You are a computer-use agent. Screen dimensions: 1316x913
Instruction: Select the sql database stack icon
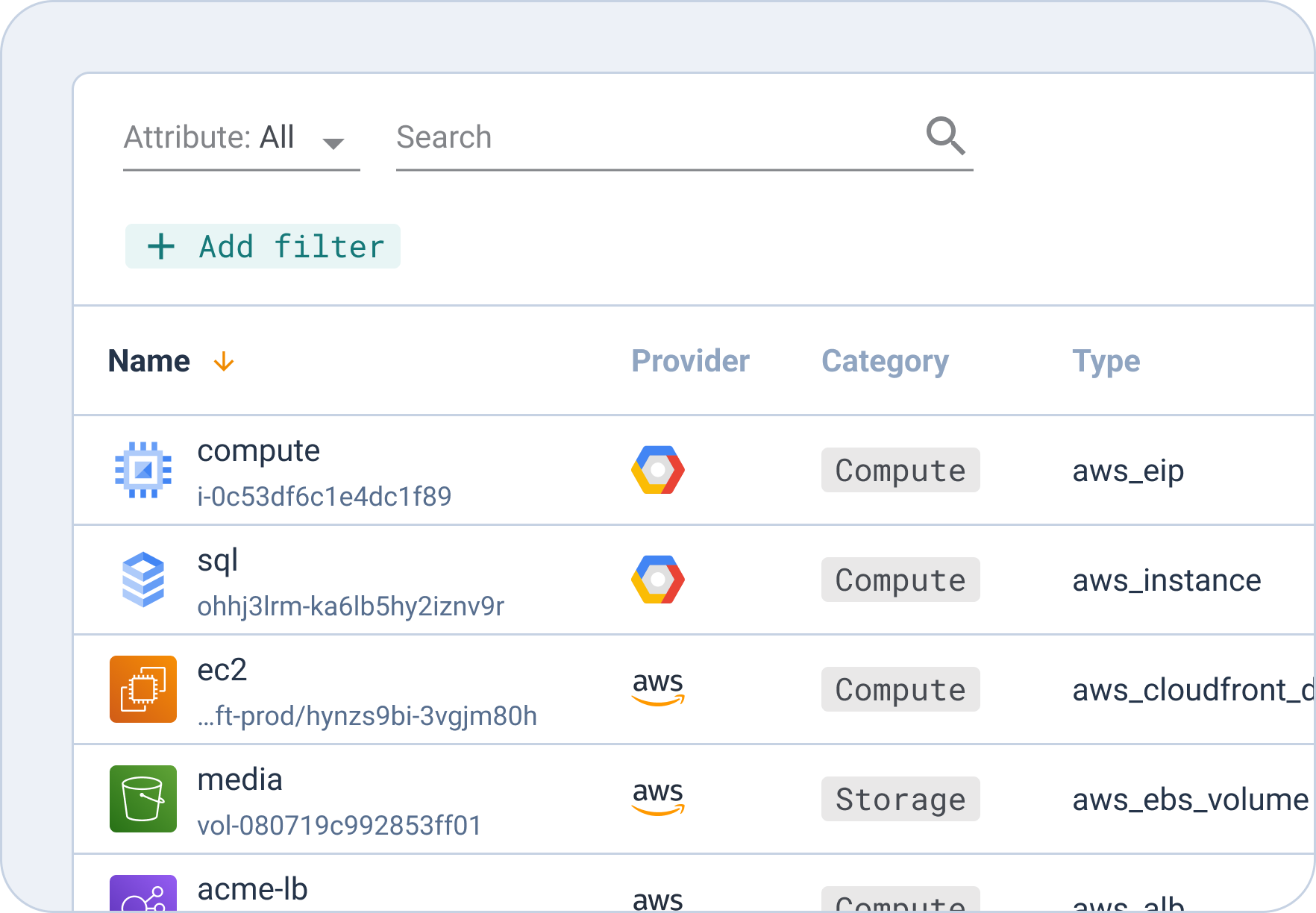[x=142, y=580]
